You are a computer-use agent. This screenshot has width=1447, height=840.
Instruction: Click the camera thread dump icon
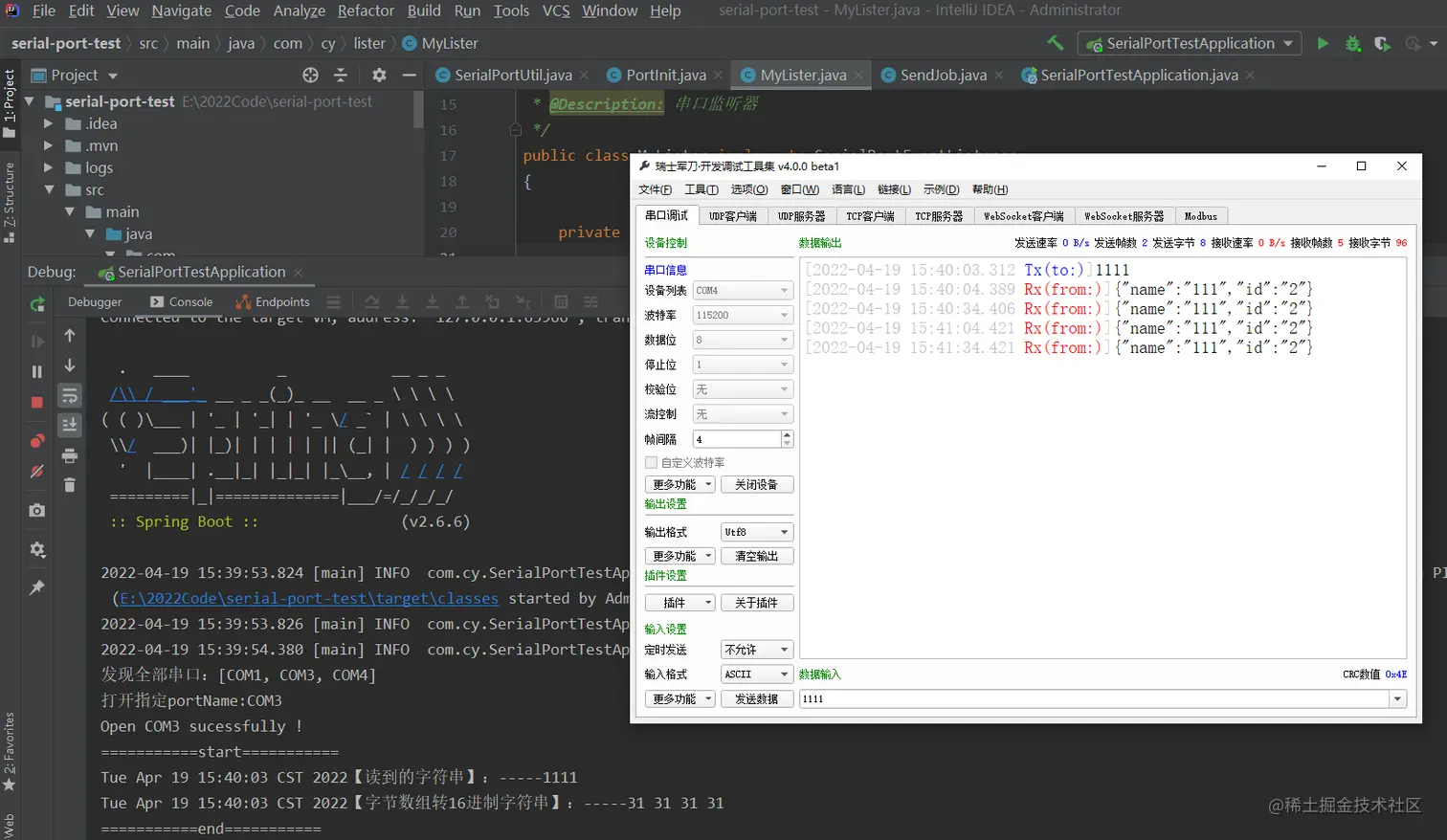[x=37, y=511]
